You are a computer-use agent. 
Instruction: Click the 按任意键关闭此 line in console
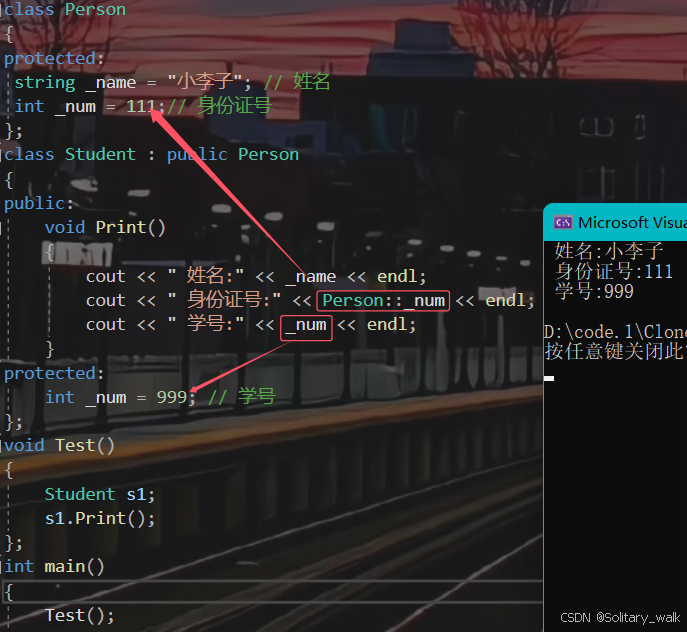coord(615,351)
